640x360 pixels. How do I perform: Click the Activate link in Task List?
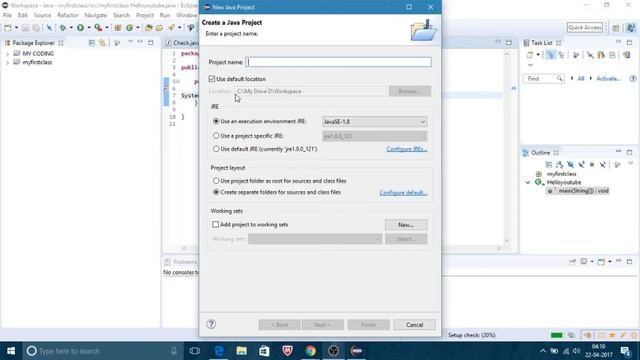click(609, 78)
